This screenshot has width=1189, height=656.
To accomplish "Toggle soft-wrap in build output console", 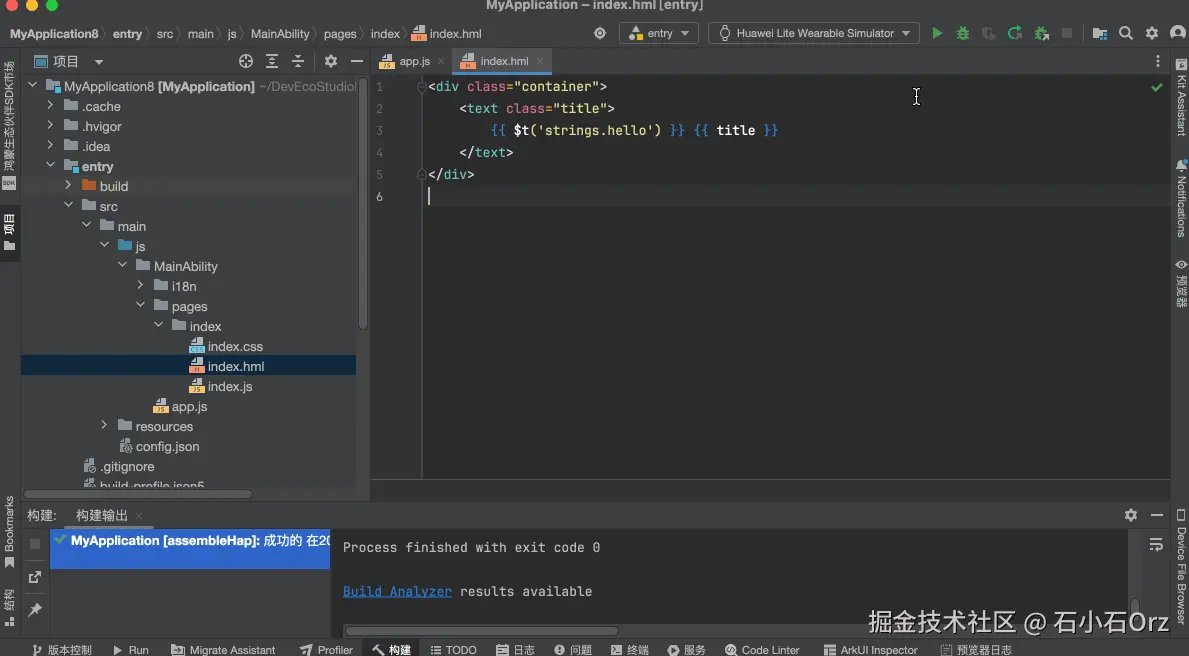I will (x=1156, y=545).
